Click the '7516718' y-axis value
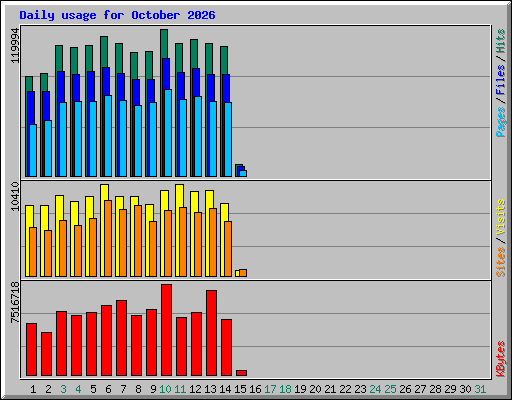512x400 pixels. click(15, 302)
